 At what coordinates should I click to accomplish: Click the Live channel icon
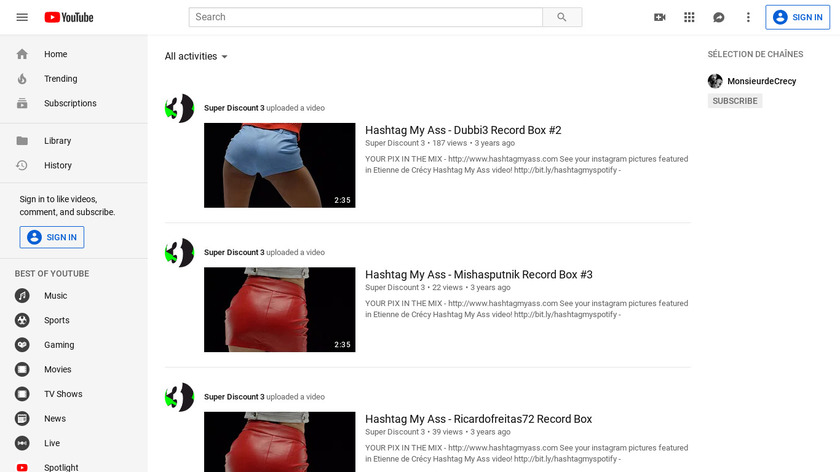(x=22, y=444)
